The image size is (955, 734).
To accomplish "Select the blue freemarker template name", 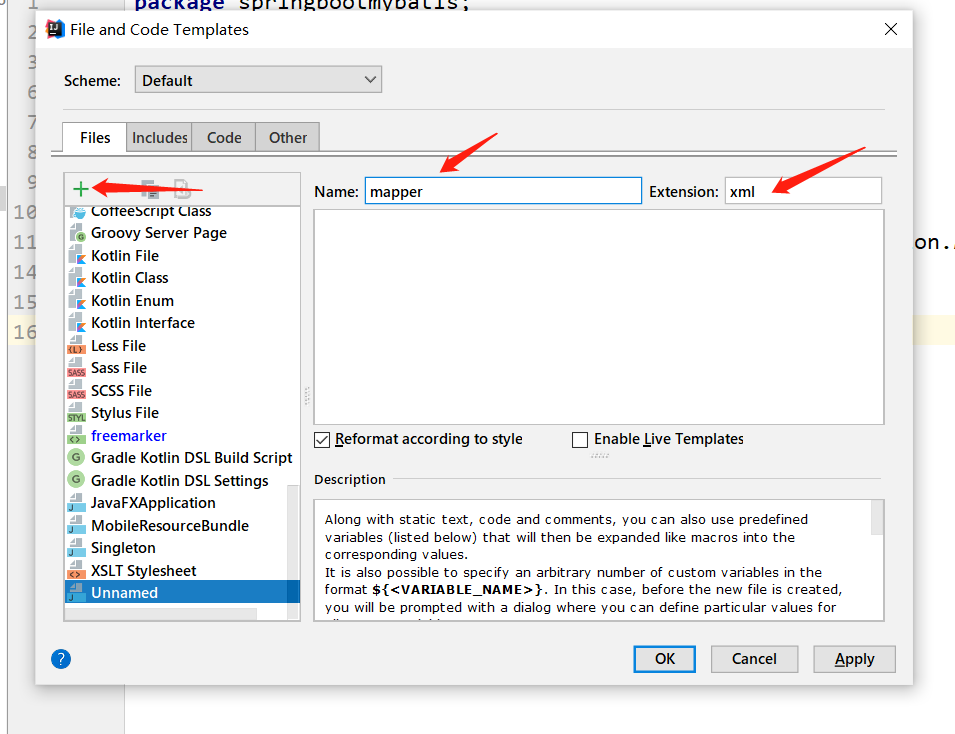I will coord(129,436).
